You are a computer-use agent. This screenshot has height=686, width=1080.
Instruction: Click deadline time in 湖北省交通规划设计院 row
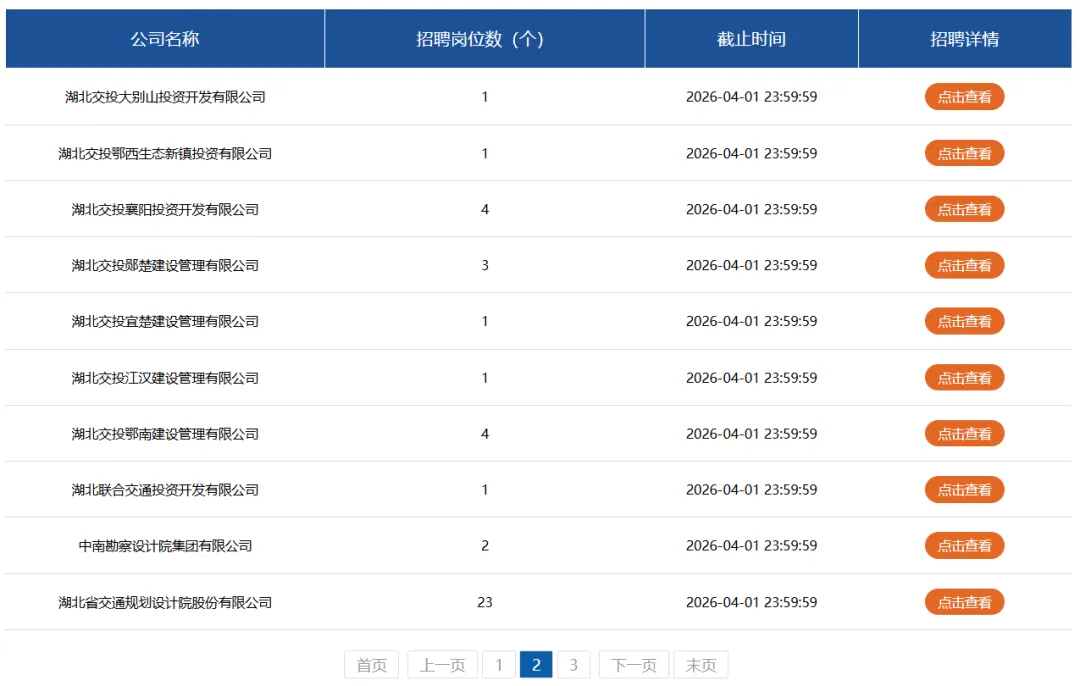751,602
